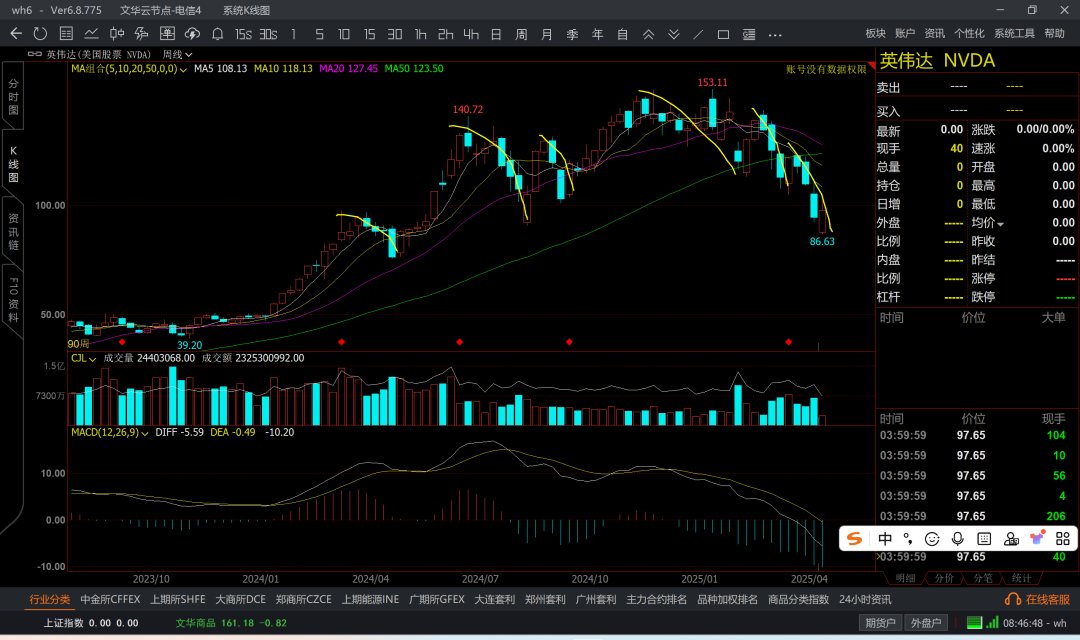The width and height of the screenshot is (1080, 640).
Task: Select the 1h period
Action: (420, 34)
